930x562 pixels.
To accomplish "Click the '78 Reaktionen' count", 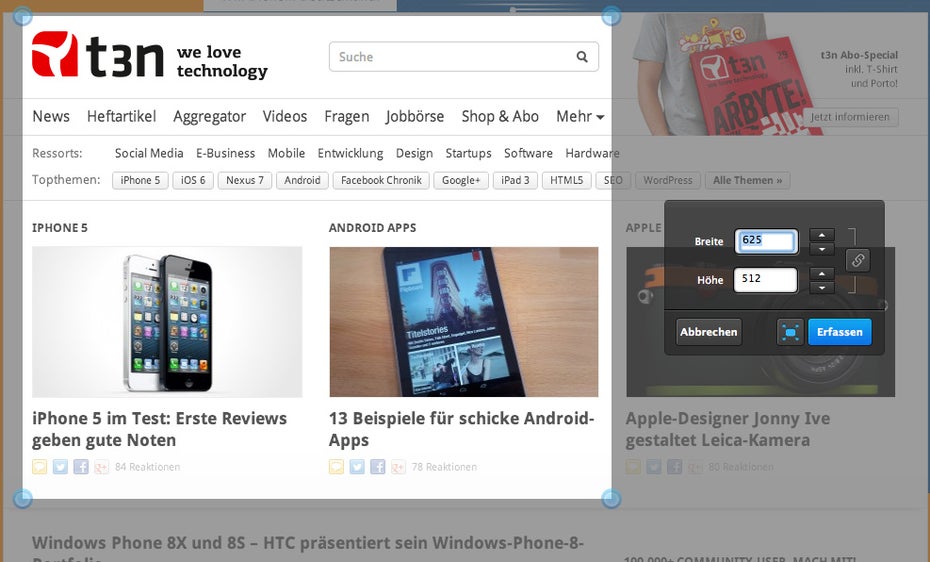I will coord(444,467).
